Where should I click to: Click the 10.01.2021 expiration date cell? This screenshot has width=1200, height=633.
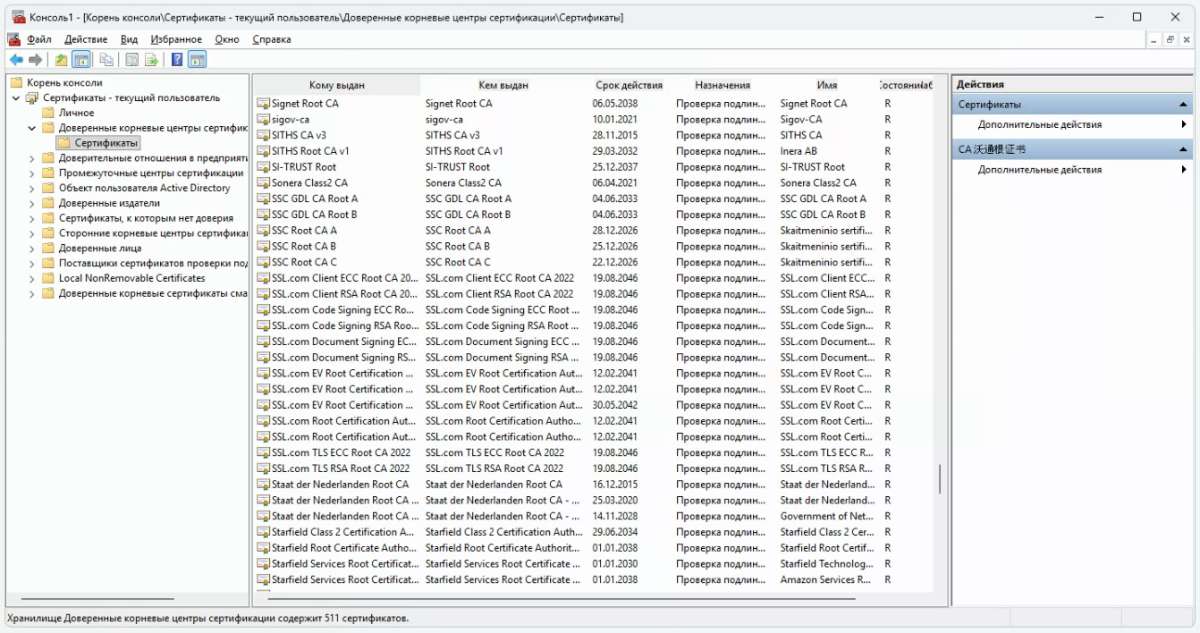pos(615,119)
